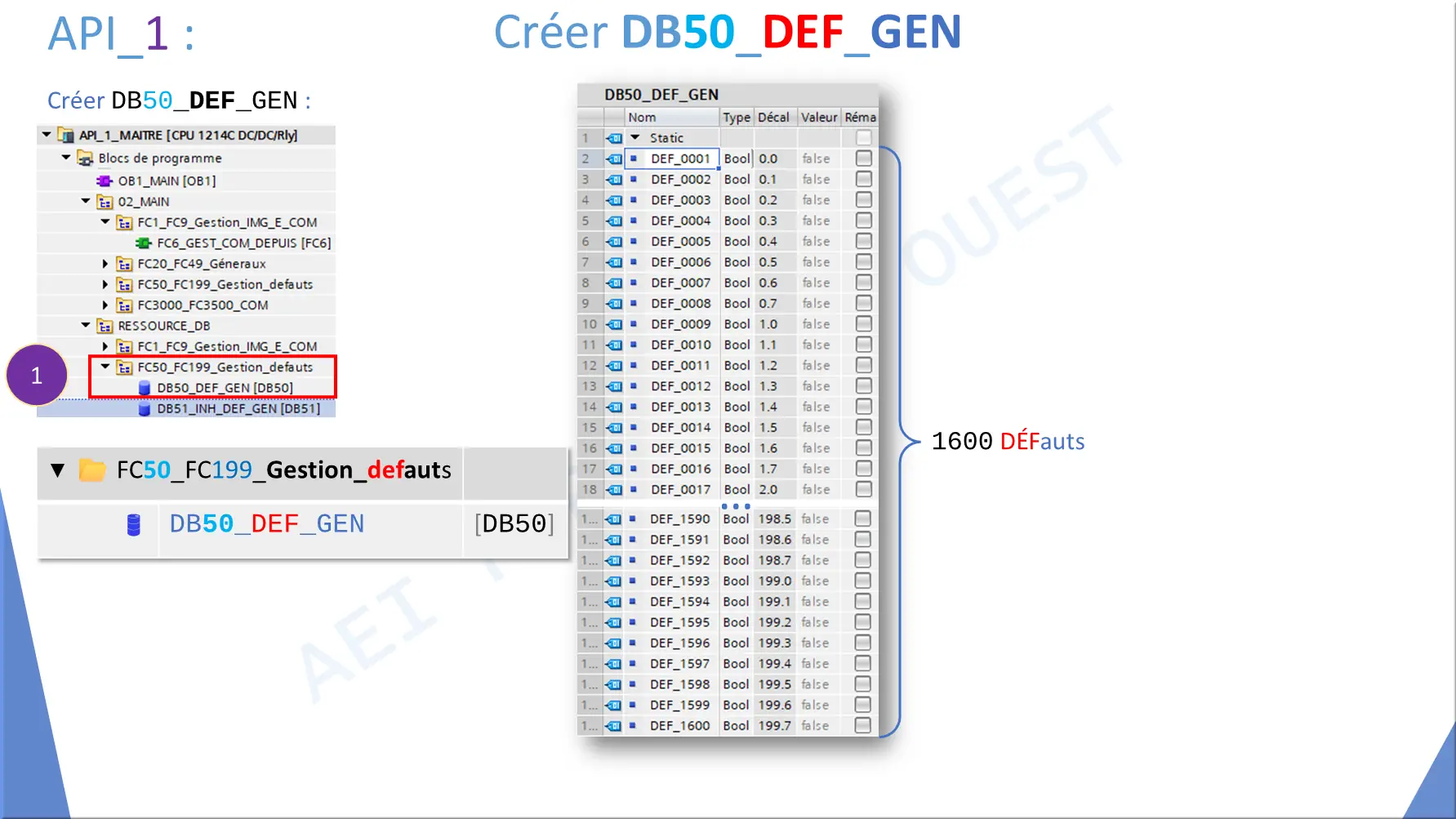Collapse FC1_FC9_Gestion_IMG_E_COM under 02_MAIN

tap(105, 221)
